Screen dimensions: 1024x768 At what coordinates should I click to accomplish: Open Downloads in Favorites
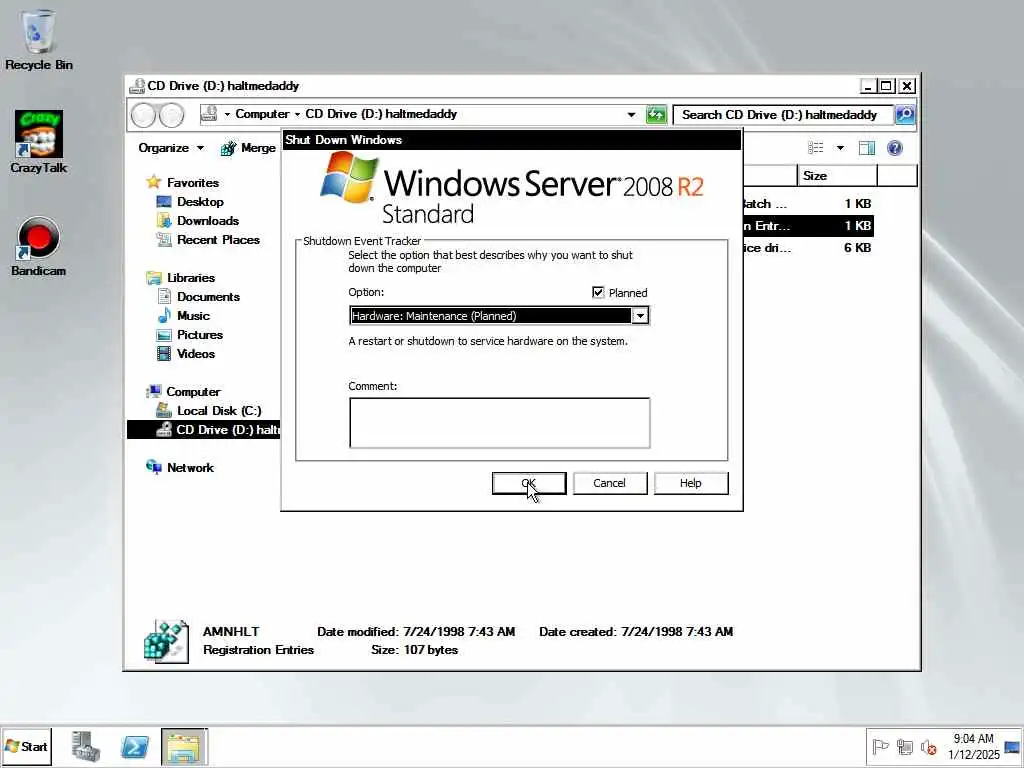pyautogui.click(x=208, y=221)
